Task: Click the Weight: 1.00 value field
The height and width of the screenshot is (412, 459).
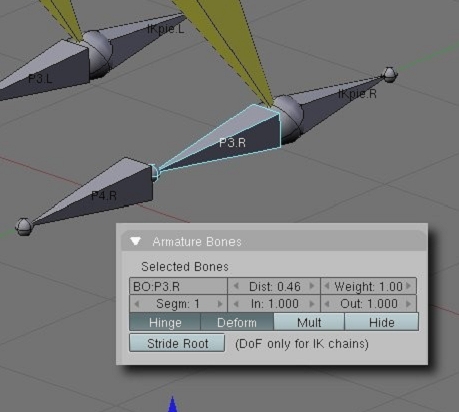Action: pos(368,286)
